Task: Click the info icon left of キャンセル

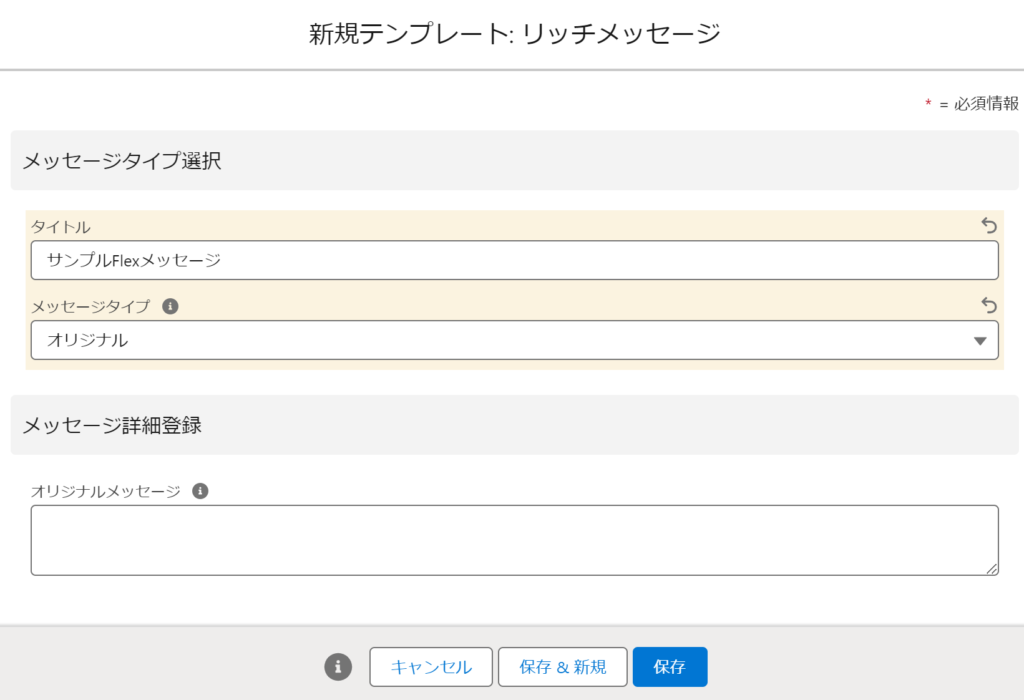Action: coord(338,667)
